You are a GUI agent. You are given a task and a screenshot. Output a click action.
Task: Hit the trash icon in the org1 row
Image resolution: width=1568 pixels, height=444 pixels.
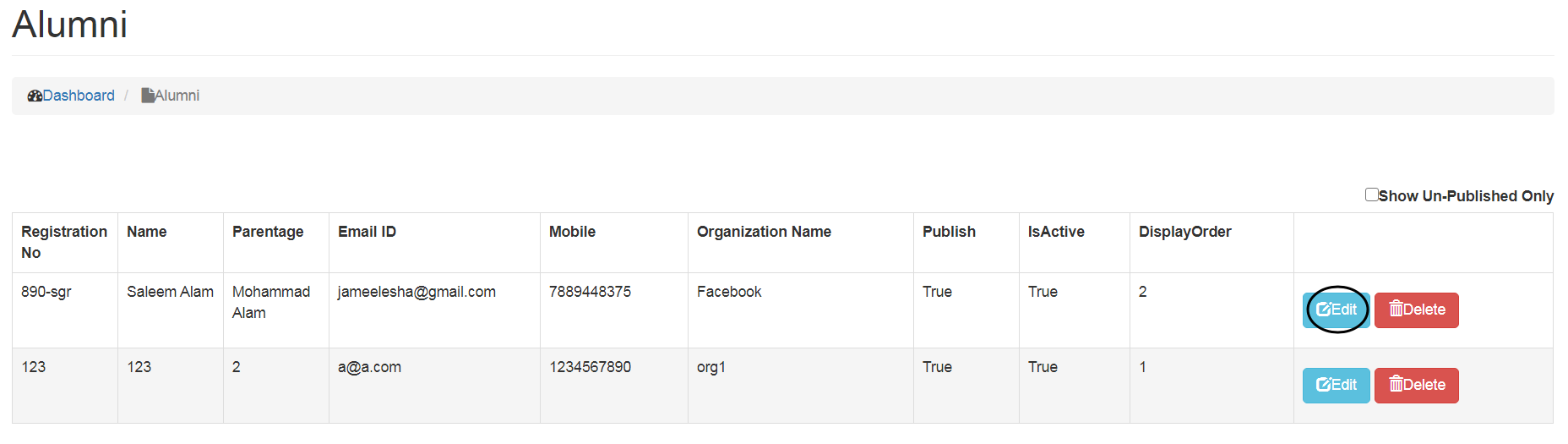(x=1396, y=384)
